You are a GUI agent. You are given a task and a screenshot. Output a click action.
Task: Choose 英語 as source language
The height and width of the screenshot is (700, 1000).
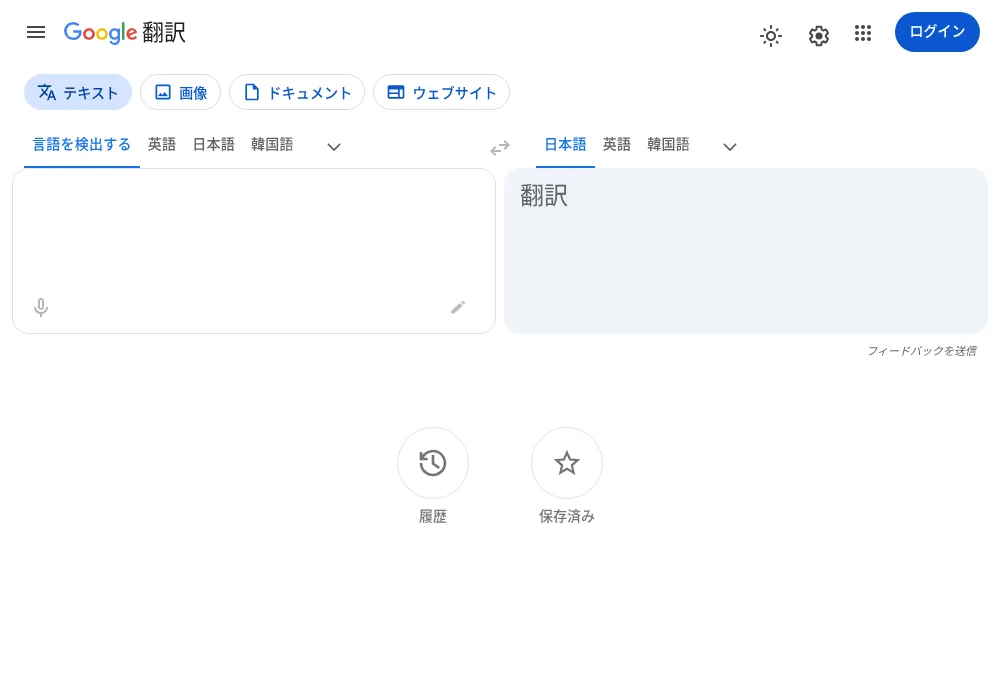[162, 145]
